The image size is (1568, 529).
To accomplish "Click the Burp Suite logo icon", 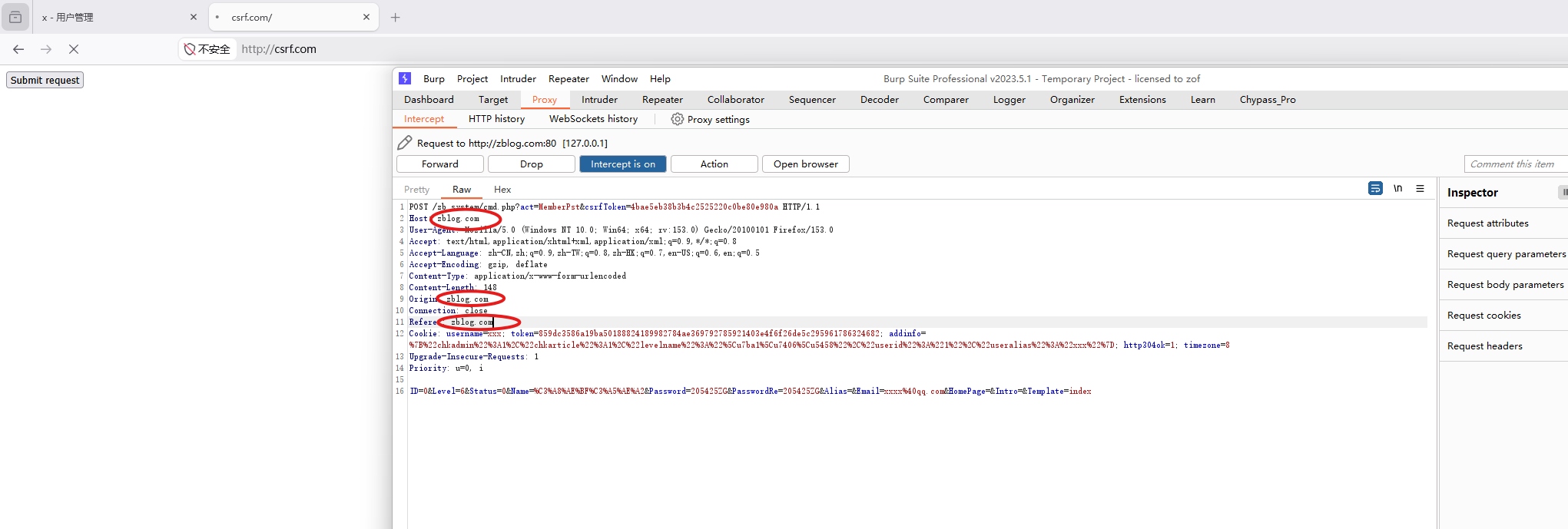I will (x=405, y=78).
